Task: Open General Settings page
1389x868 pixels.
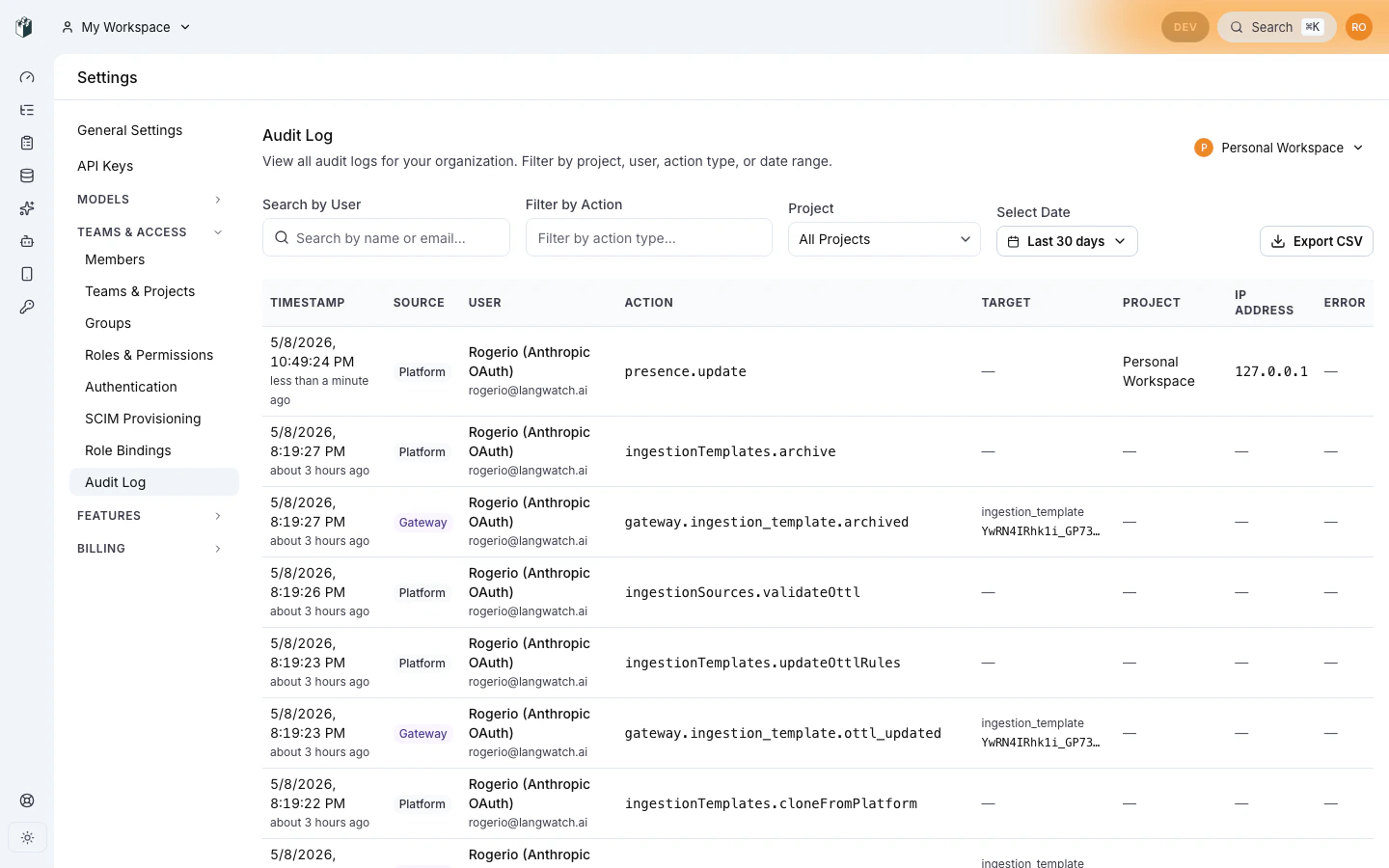Action: click(130, 130)
